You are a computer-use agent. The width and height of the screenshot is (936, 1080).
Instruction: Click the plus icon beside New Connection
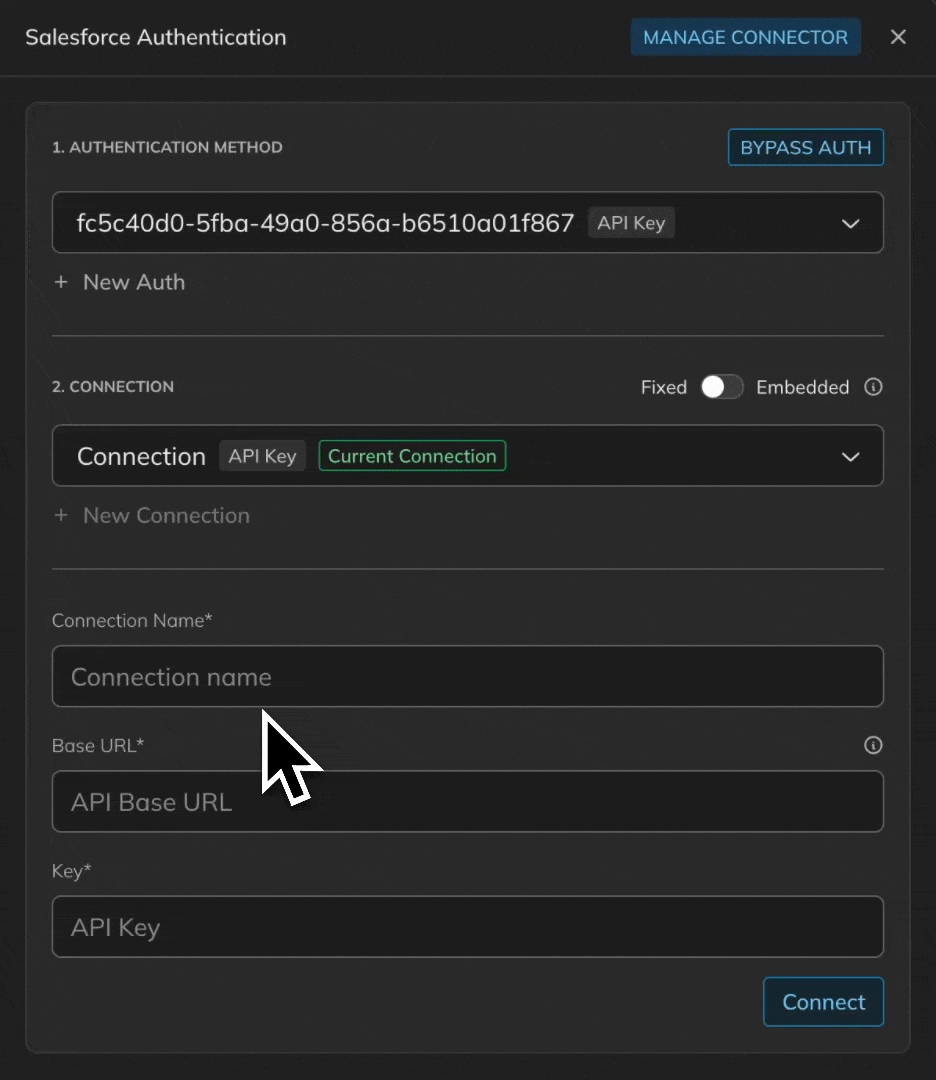pyautogui.click(x=61, y=516)
